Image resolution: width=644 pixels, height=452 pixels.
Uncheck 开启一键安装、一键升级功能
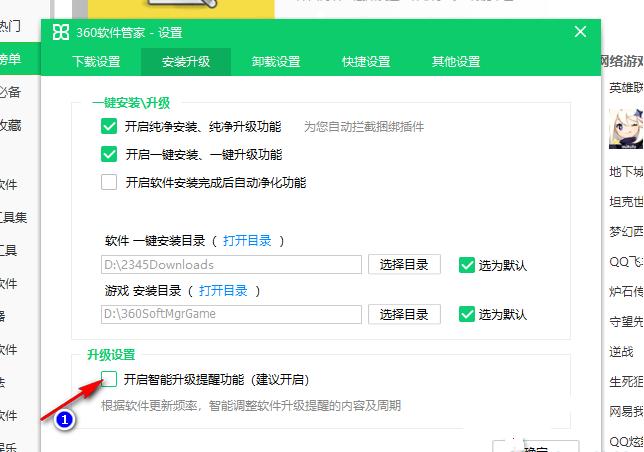coord(109,155)
